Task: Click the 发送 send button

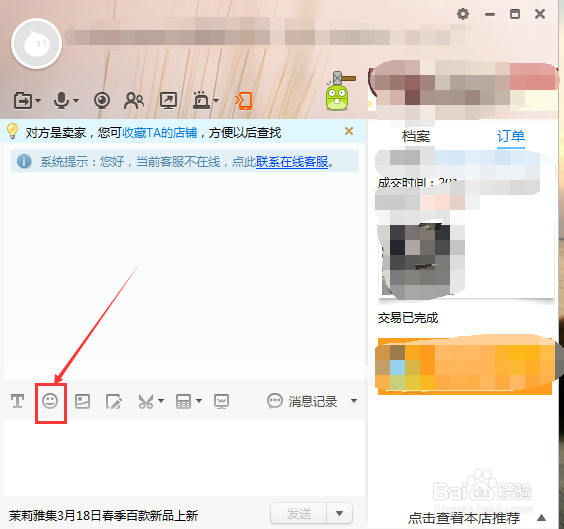Action: click(x=299, y=513)
